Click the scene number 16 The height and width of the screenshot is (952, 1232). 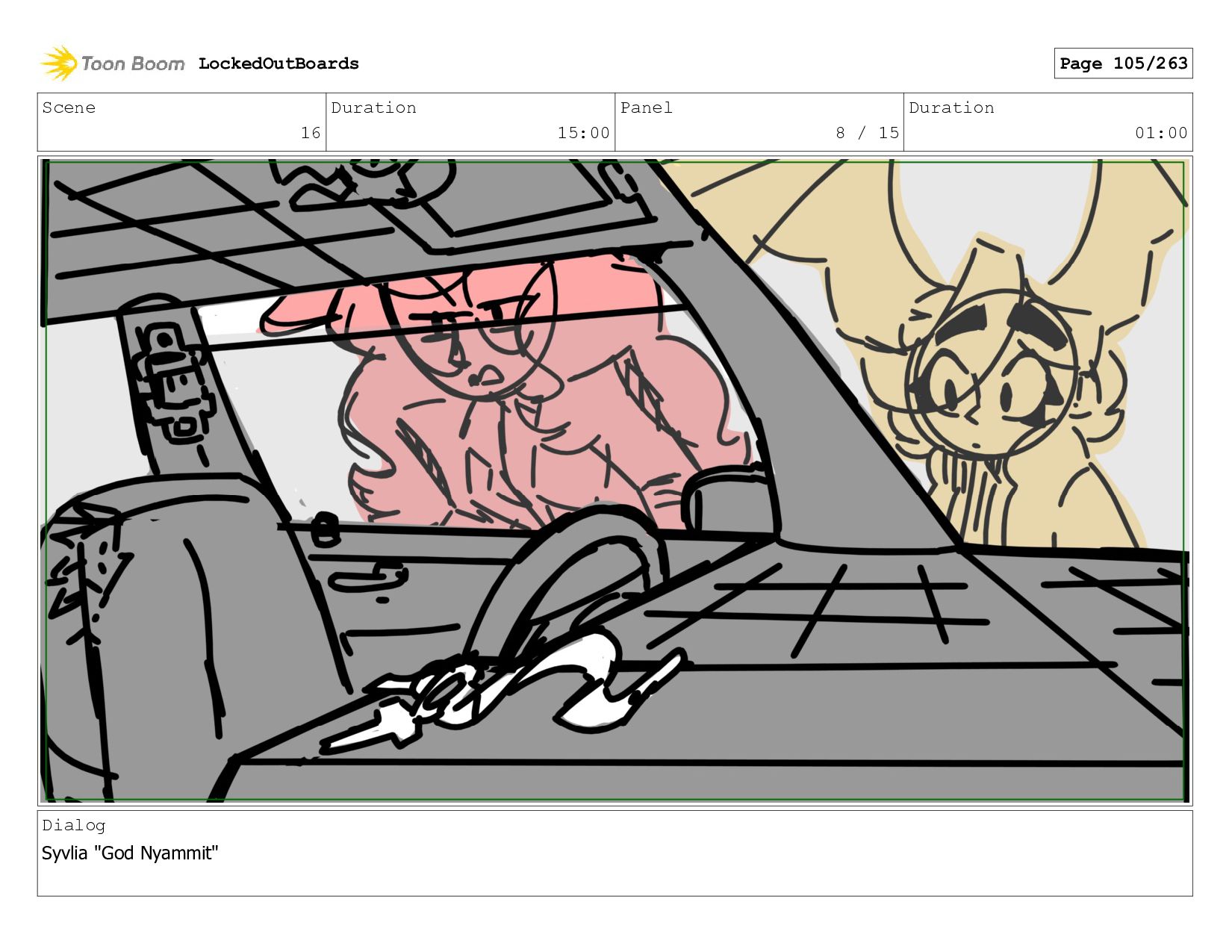click(311, 133)
